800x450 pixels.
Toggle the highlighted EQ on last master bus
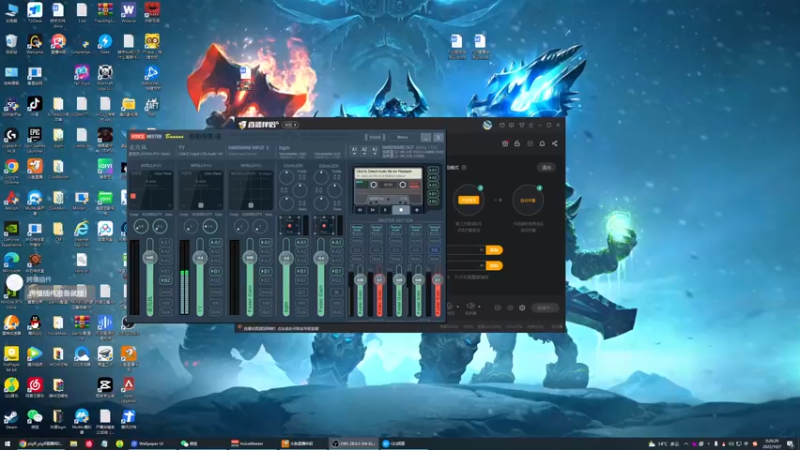pos(434,250)
